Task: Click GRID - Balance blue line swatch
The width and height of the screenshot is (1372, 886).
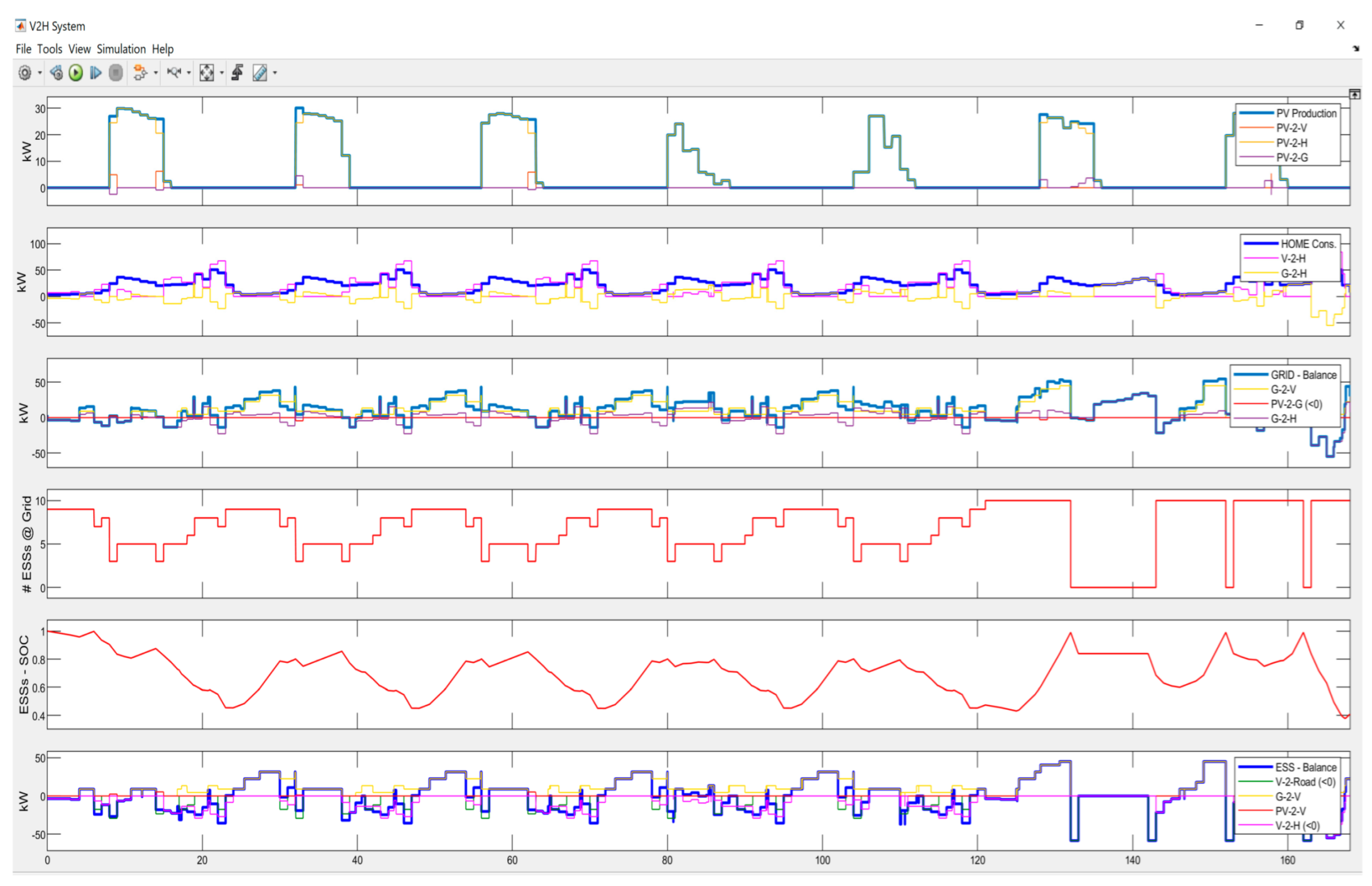Action: (1250, 375)
